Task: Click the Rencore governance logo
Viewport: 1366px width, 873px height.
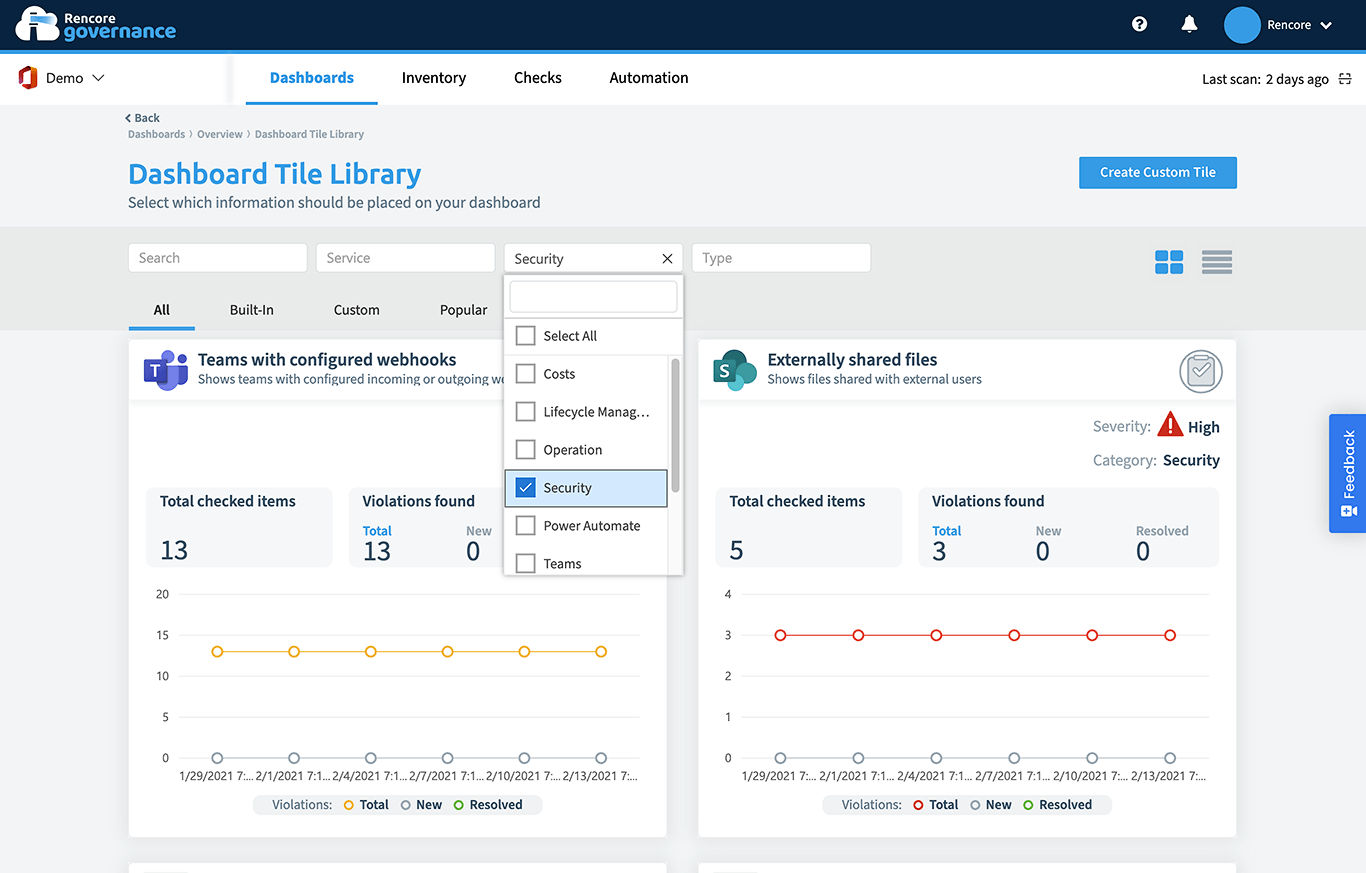Action: tap(96, 25)
